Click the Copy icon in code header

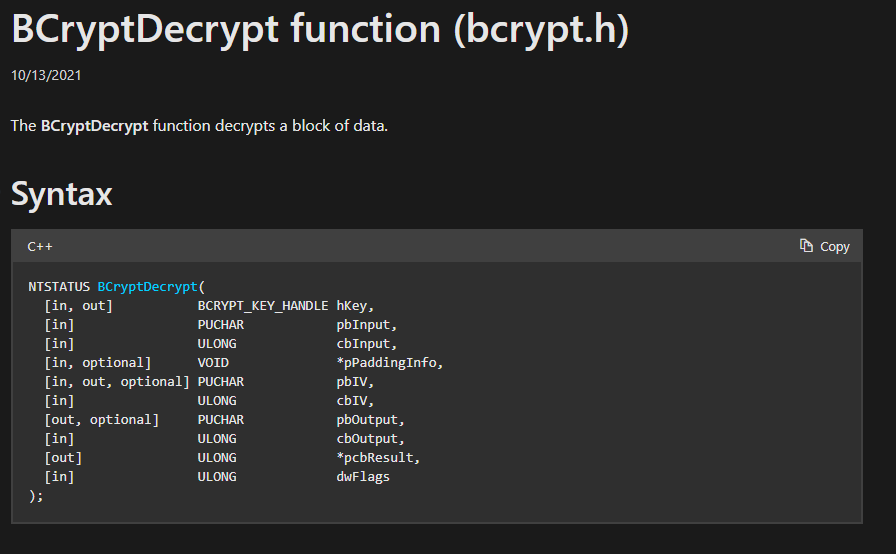pyautogui.click(x=806, y=246)
